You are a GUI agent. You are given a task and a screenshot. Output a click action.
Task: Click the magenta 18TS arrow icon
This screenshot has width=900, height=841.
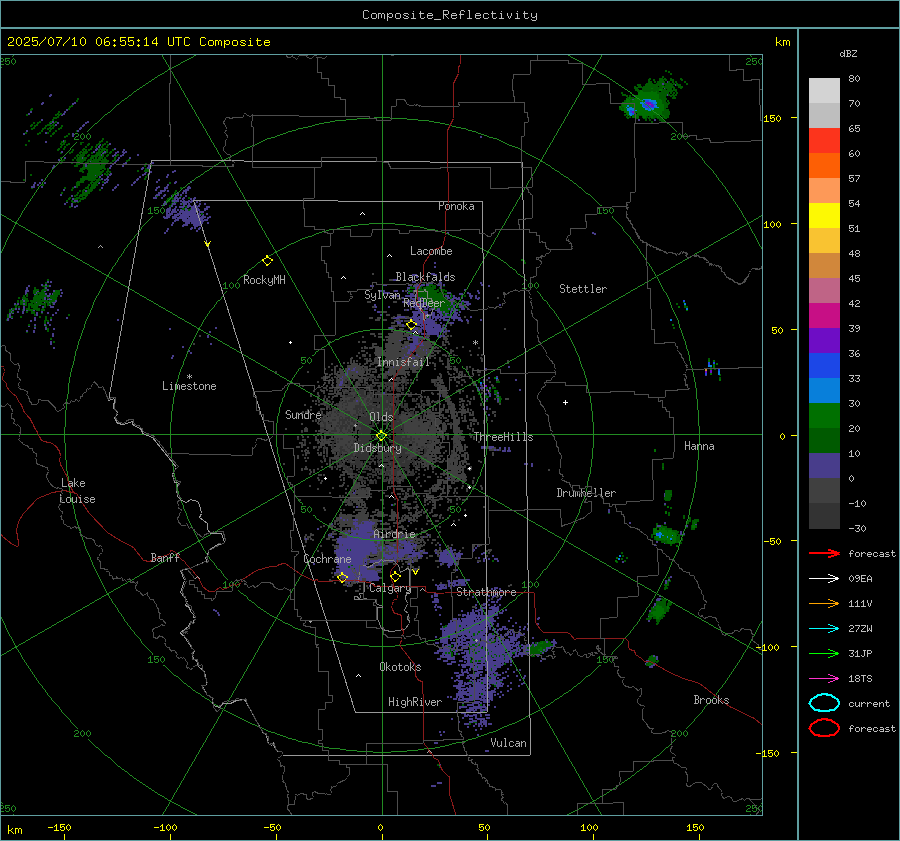(x=824, y=679)
